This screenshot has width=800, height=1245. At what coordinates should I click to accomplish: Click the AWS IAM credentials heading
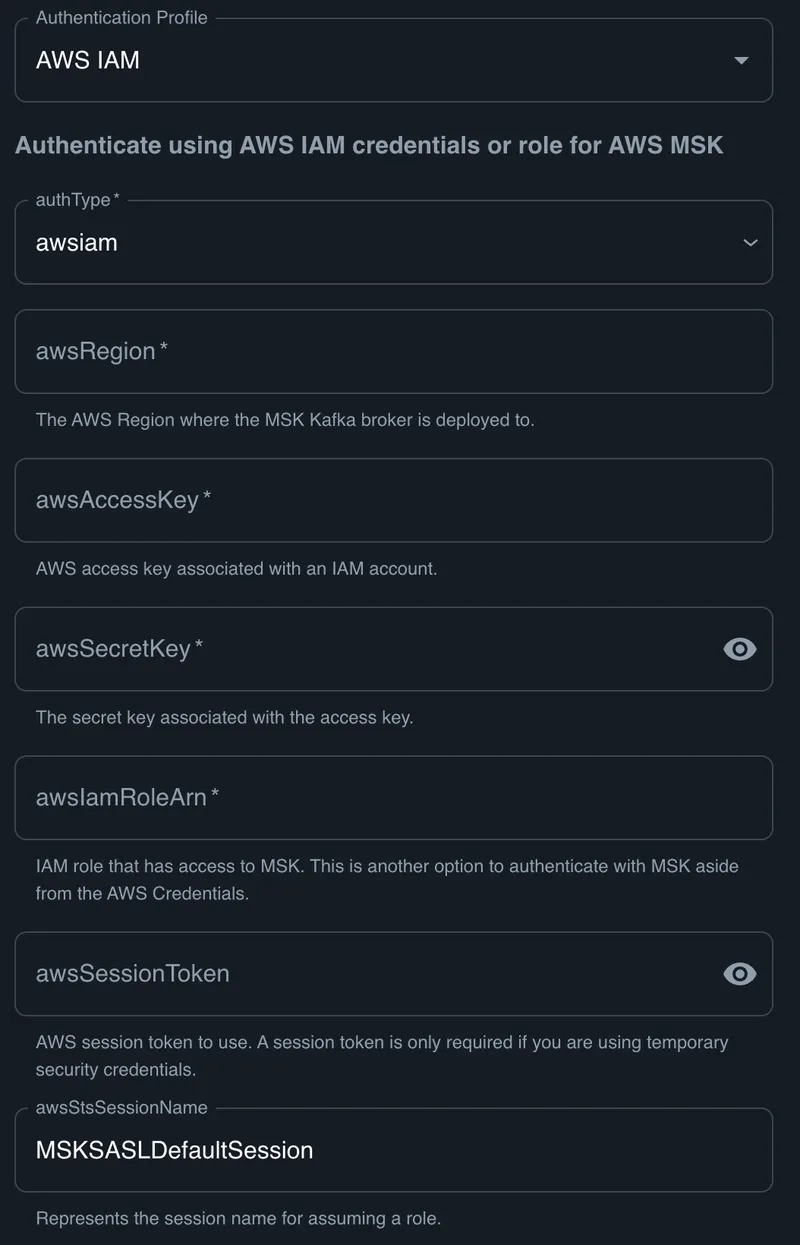[369, 145]
